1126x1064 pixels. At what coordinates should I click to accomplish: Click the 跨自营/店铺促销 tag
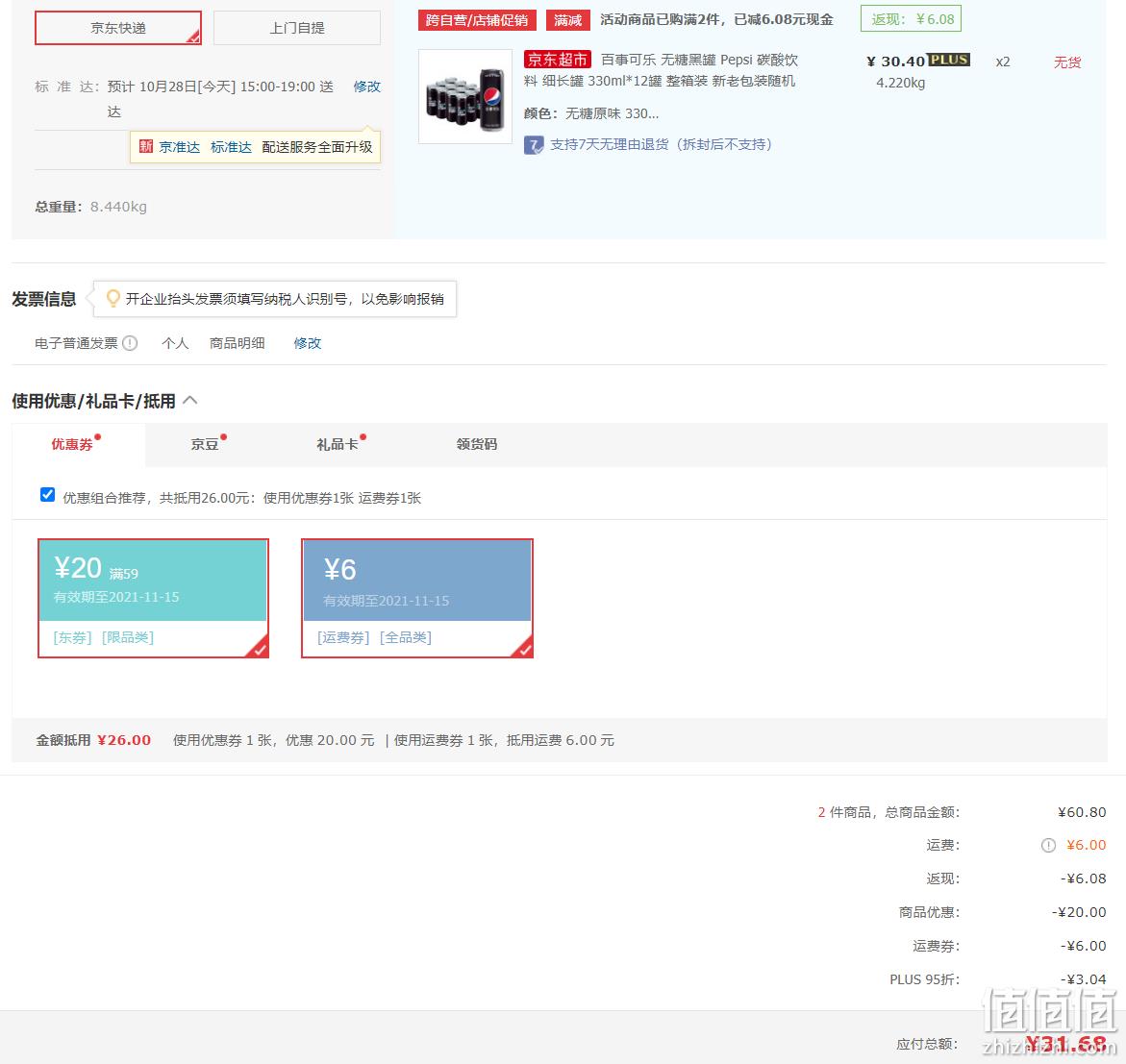click(477, 20)
